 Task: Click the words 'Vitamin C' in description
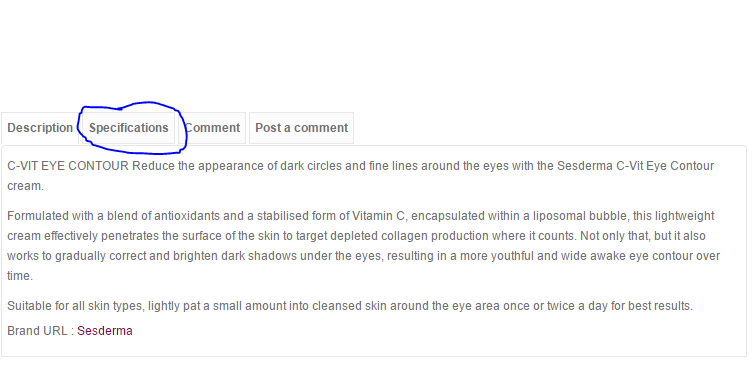380,216
